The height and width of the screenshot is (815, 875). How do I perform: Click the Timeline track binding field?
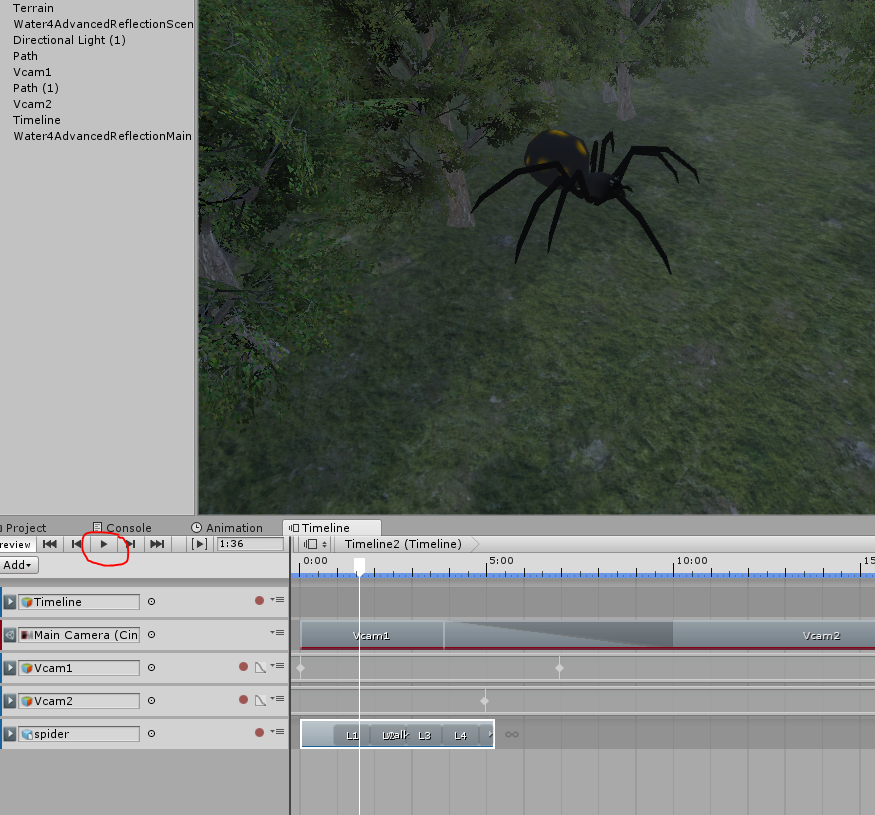click(x=79, y=602)
